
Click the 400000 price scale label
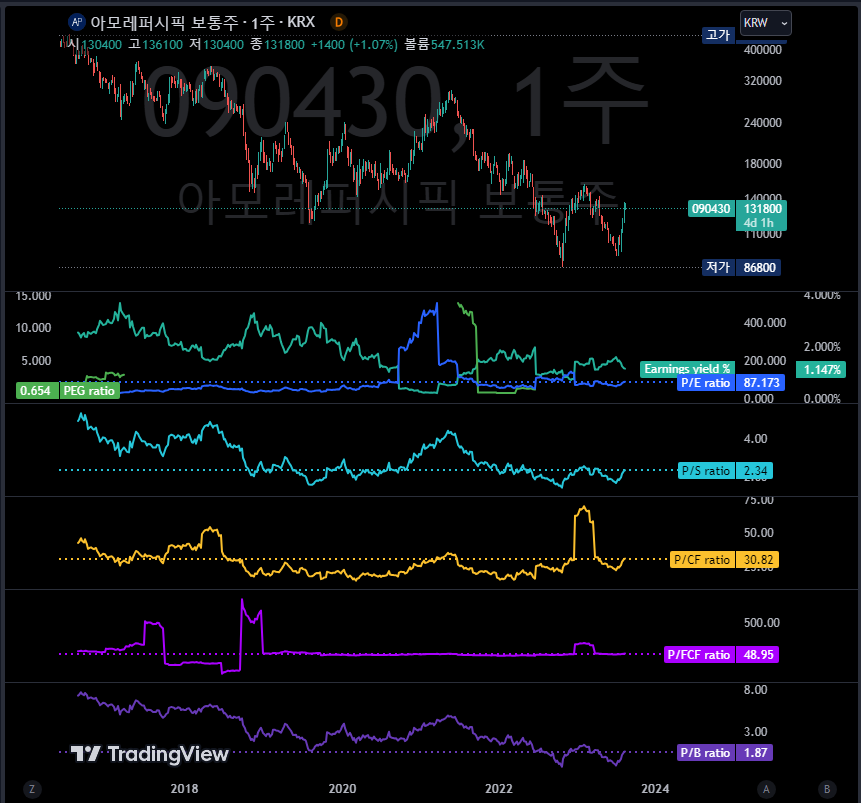(763, 50)
